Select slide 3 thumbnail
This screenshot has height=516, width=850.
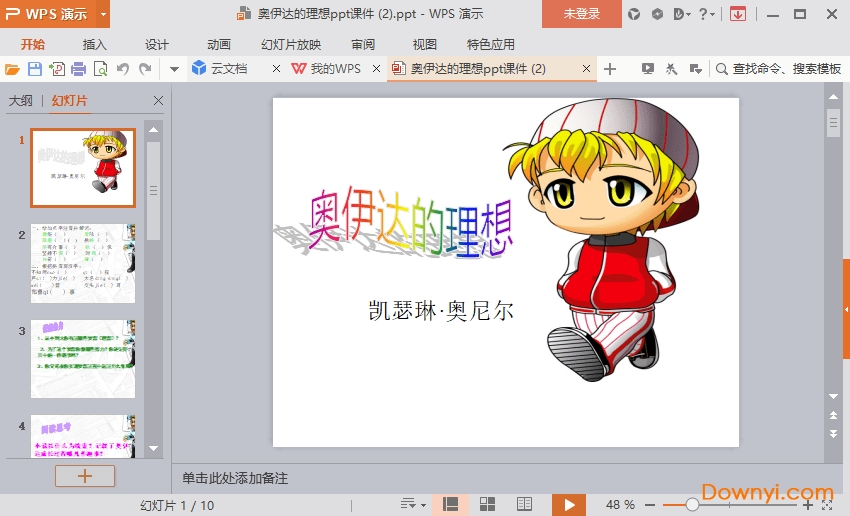pos(83,359)
